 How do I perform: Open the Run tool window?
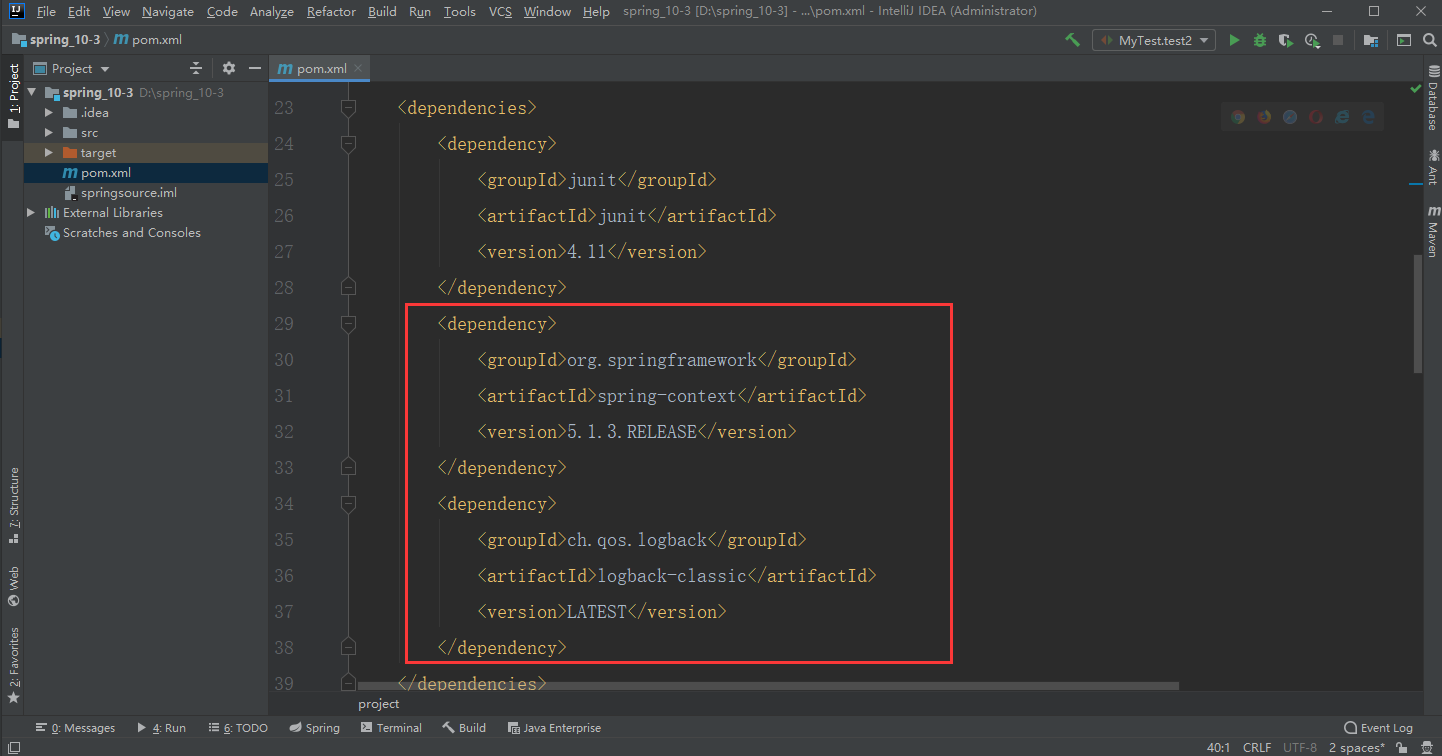click(162, 728)
